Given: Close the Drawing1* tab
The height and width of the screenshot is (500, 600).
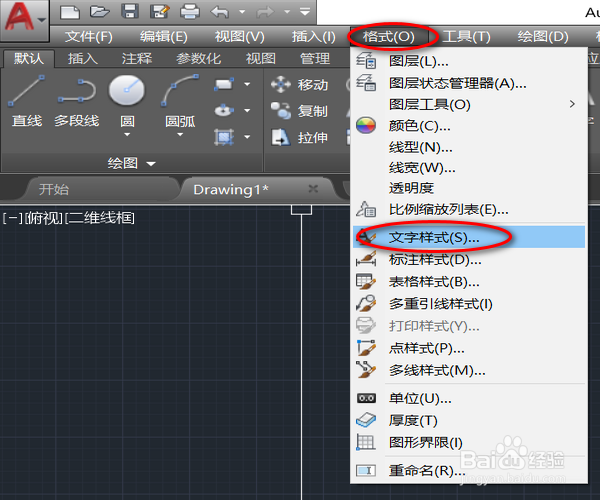Looking at the screenshot, I should tap(313, 189).
